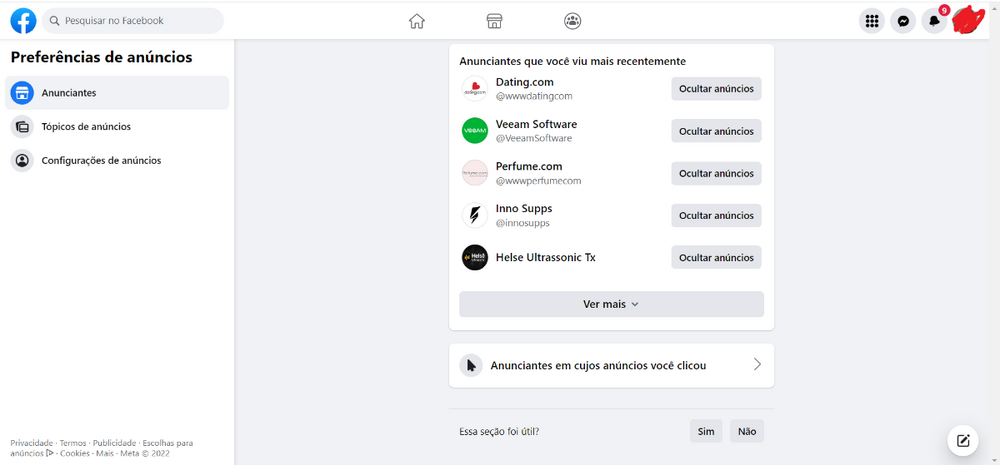Click the Tópicos de anúncios icon
Screen dimensions: 1000x465
(22, 126)
